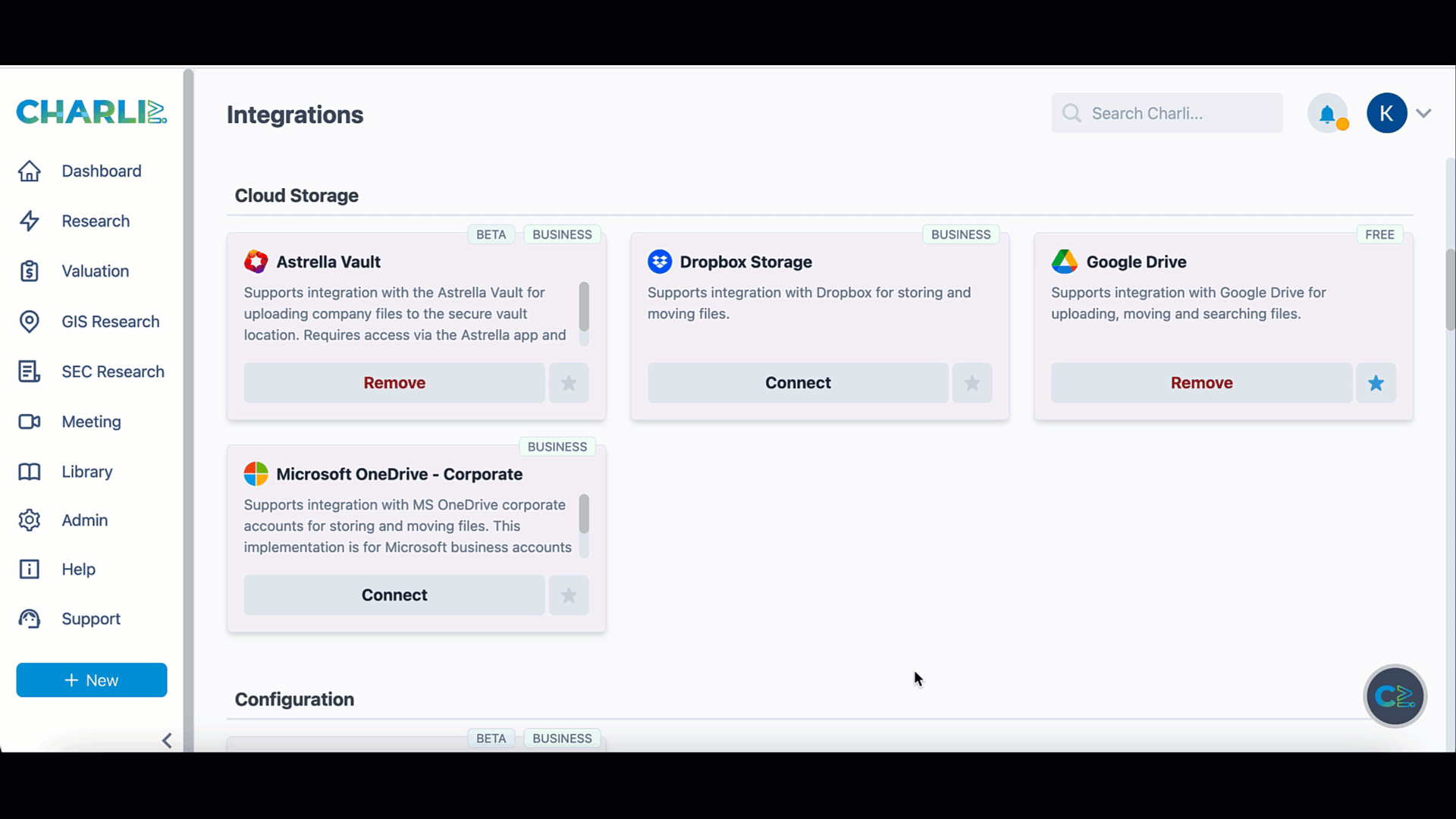Image resolution: width=1456 pixels, height=819 pixels.
Task: Click the Help info icon
Action: click(30, 570)
